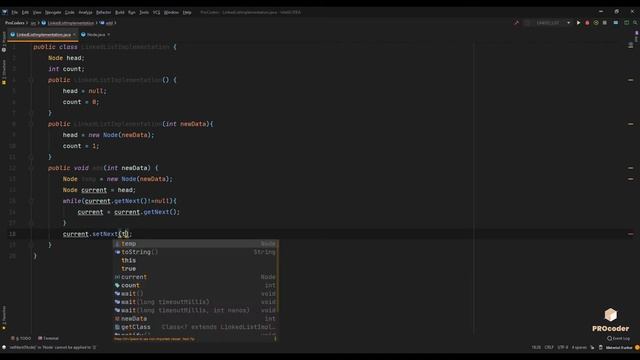
Task: Click the error stripe mark at line 18
Action: click(x=631, y=234)
